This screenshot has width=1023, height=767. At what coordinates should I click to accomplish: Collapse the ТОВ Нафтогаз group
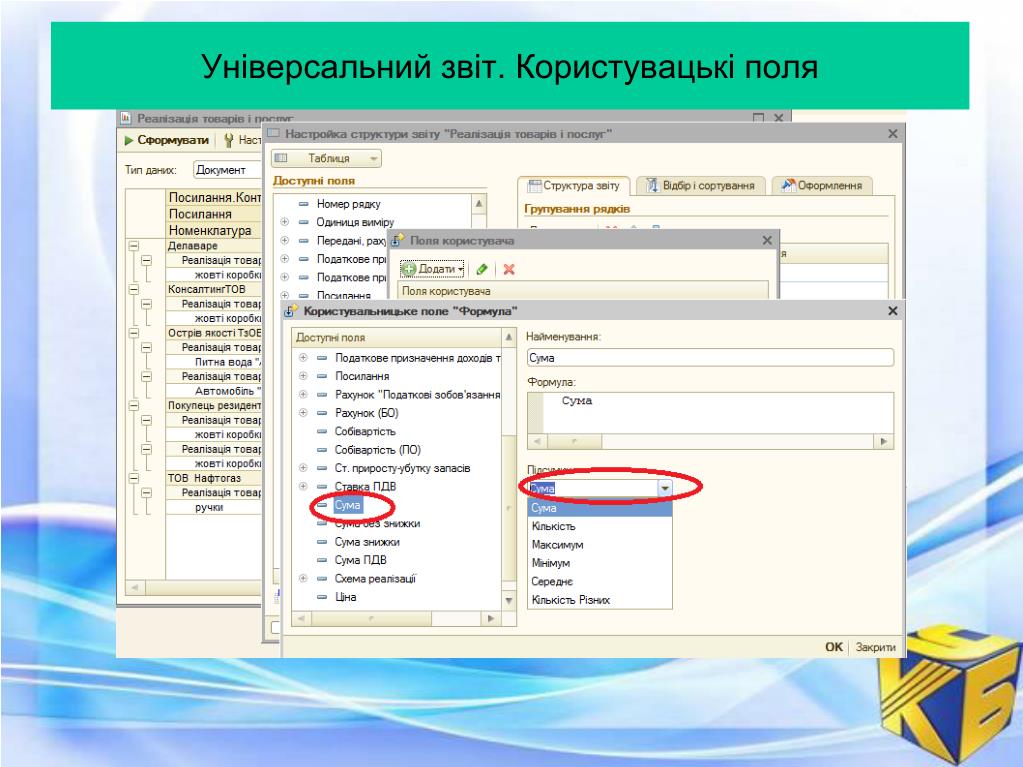pyautogui.click(x=134, y=478)
